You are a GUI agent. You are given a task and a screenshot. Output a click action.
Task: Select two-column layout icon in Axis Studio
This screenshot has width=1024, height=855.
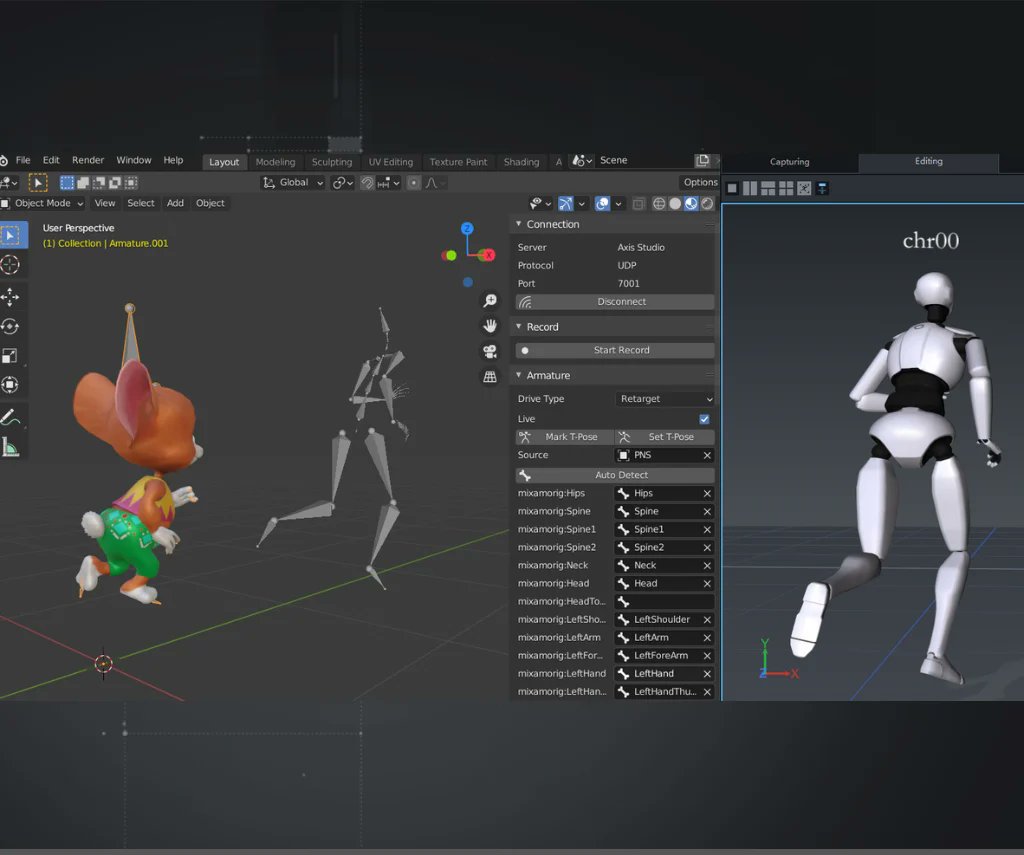pos(750,189)
